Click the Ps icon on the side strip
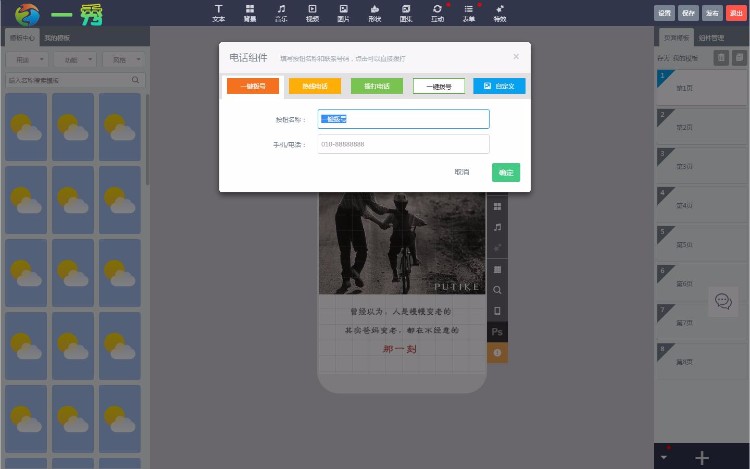The image size is (750, 469). coord(497,332)
